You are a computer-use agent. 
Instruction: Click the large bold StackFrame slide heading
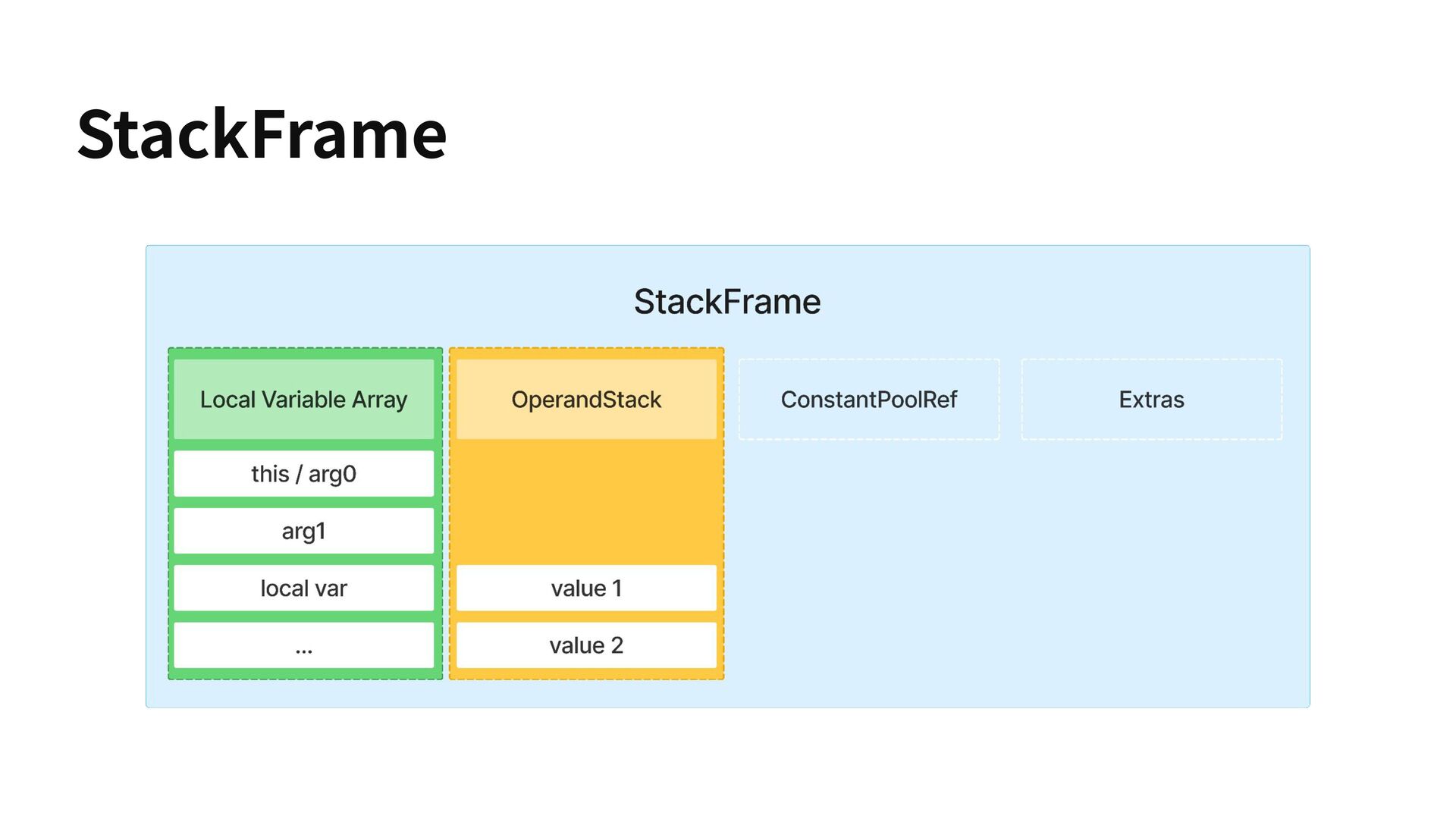262,134
